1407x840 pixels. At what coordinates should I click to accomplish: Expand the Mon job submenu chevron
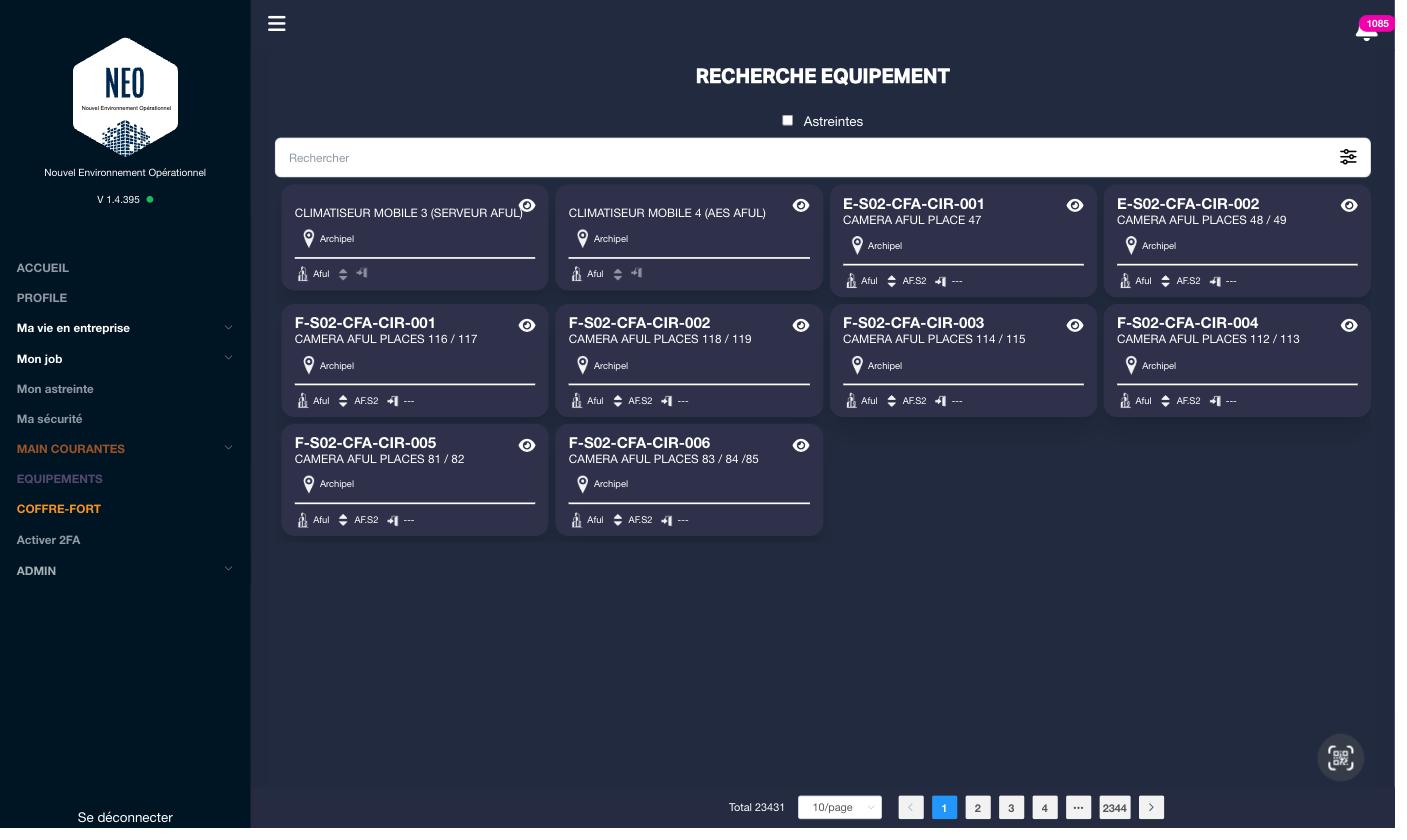point(228,358)
